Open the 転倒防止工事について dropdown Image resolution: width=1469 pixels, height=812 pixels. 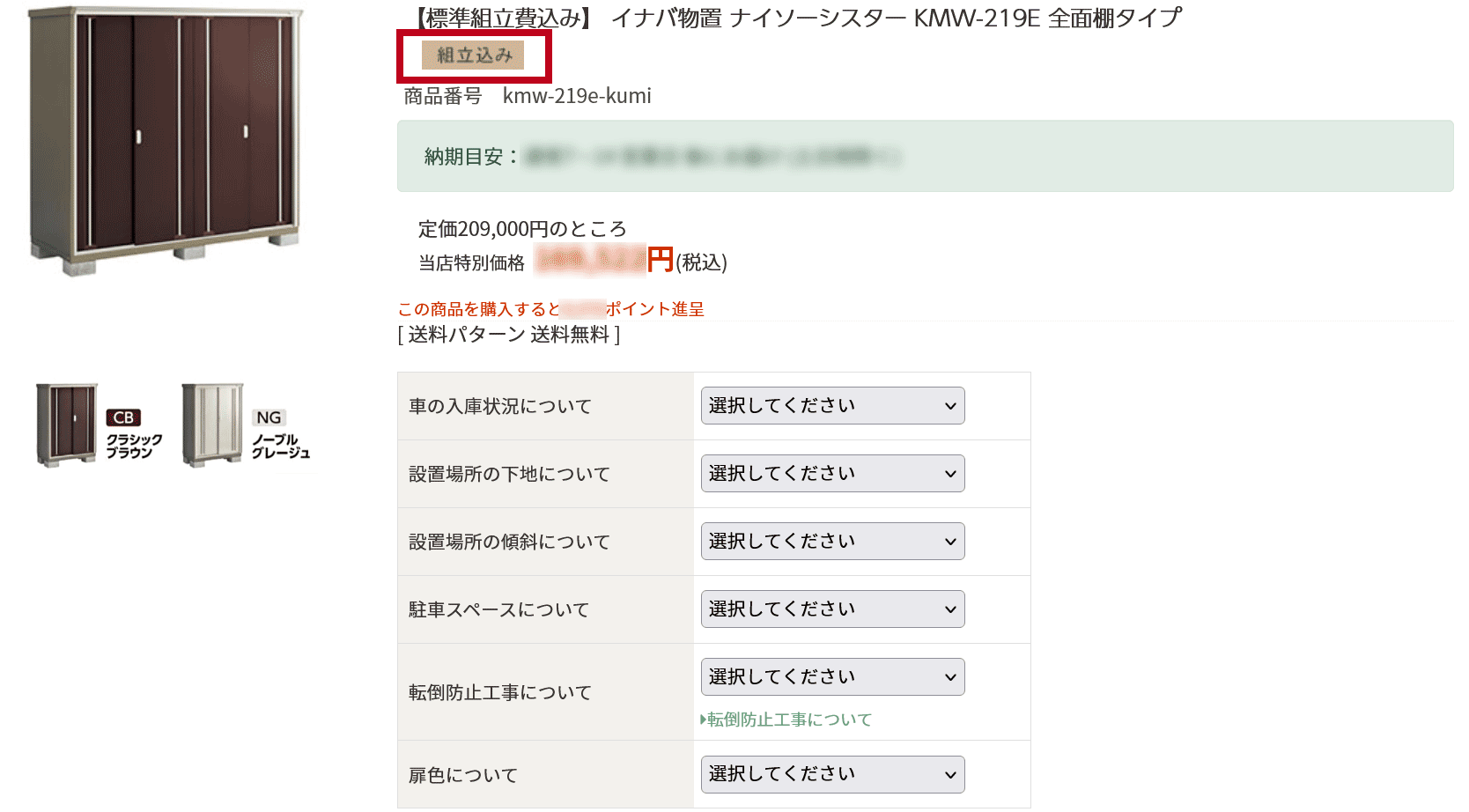[x=832, y=677]
